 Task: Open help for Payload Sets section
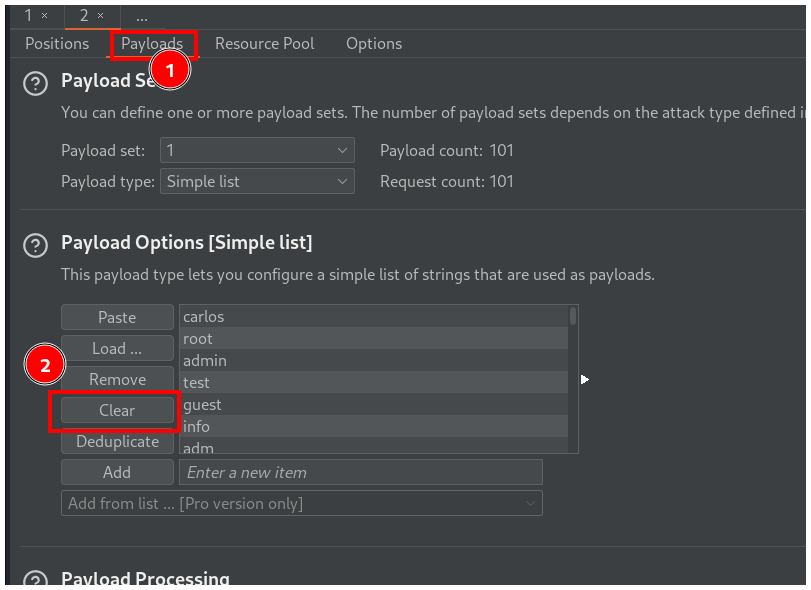(35, 83)
